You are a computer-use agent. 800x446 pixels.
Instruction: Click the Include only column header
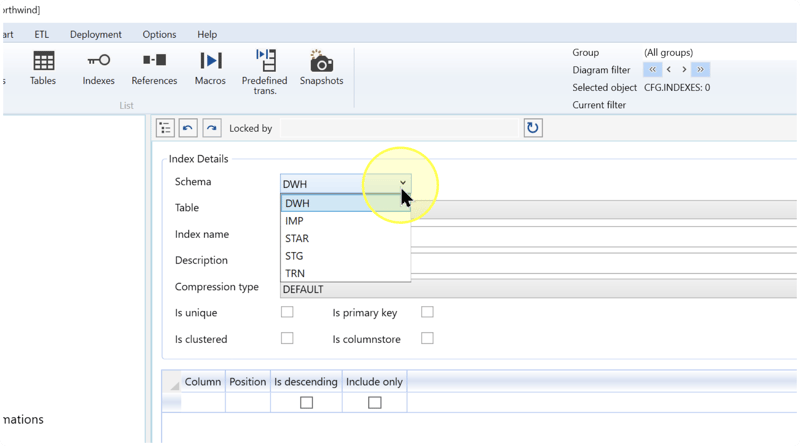(x=374, y=382)
